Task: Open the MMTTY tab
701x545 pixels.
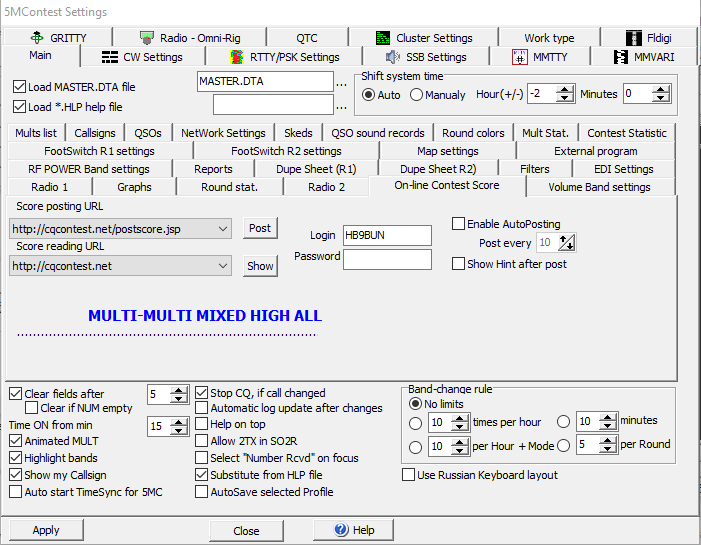Action: tap(540, 57)
